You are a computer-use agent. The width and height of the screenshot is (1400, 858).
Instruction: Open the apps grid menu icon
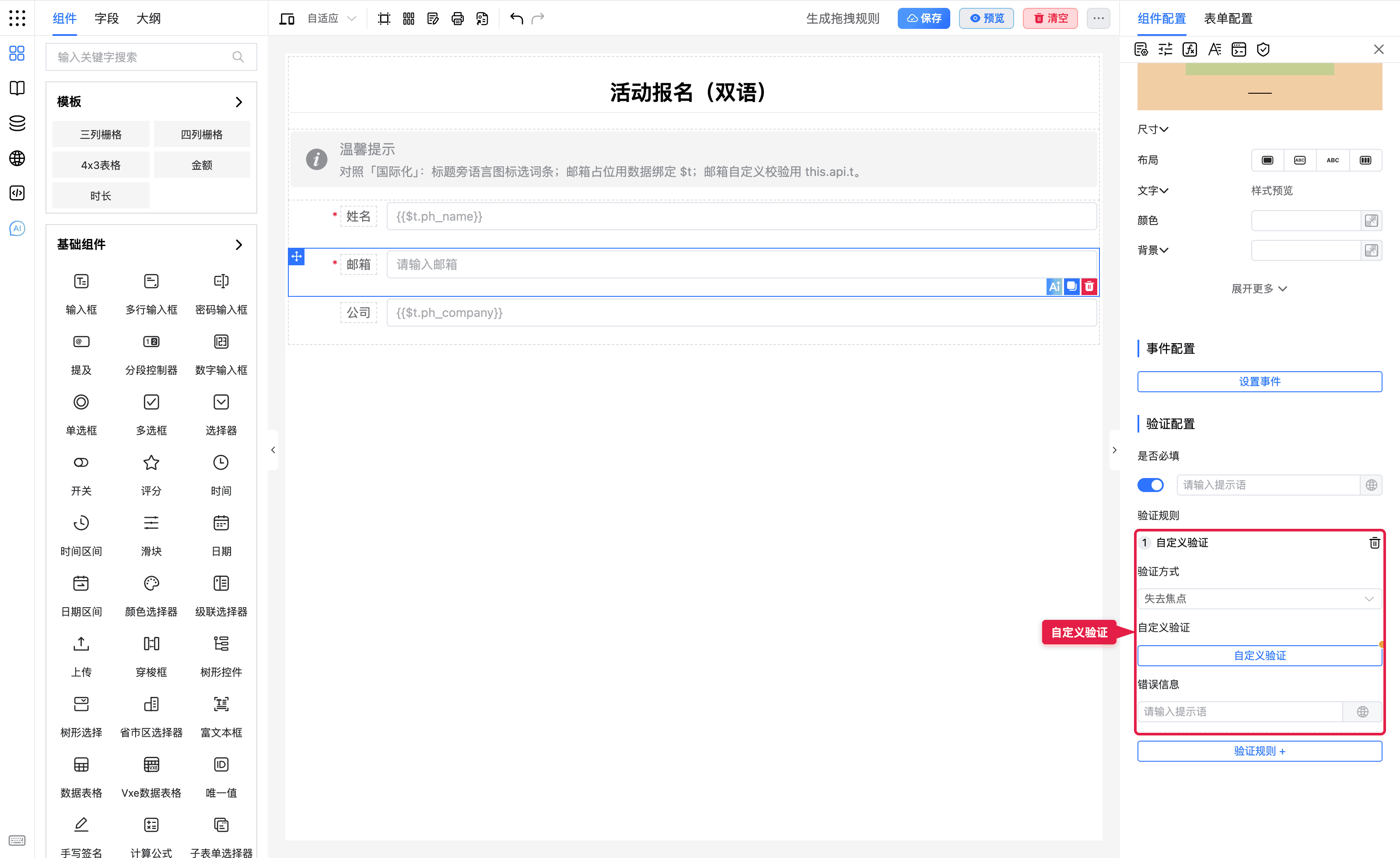point(17,18)
